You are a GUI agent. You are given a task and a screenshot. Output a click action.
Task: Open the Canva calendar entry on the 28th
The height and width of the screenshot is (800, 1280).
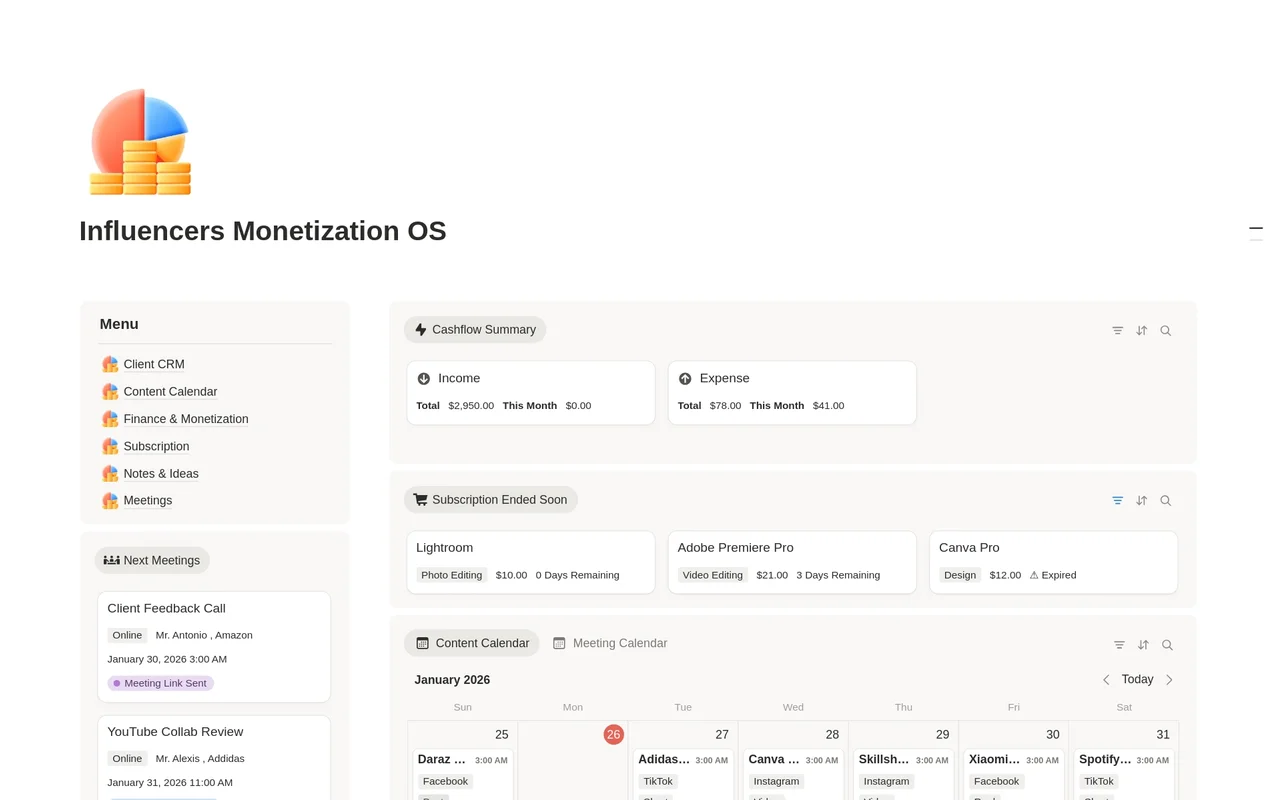tap(793, 774)
